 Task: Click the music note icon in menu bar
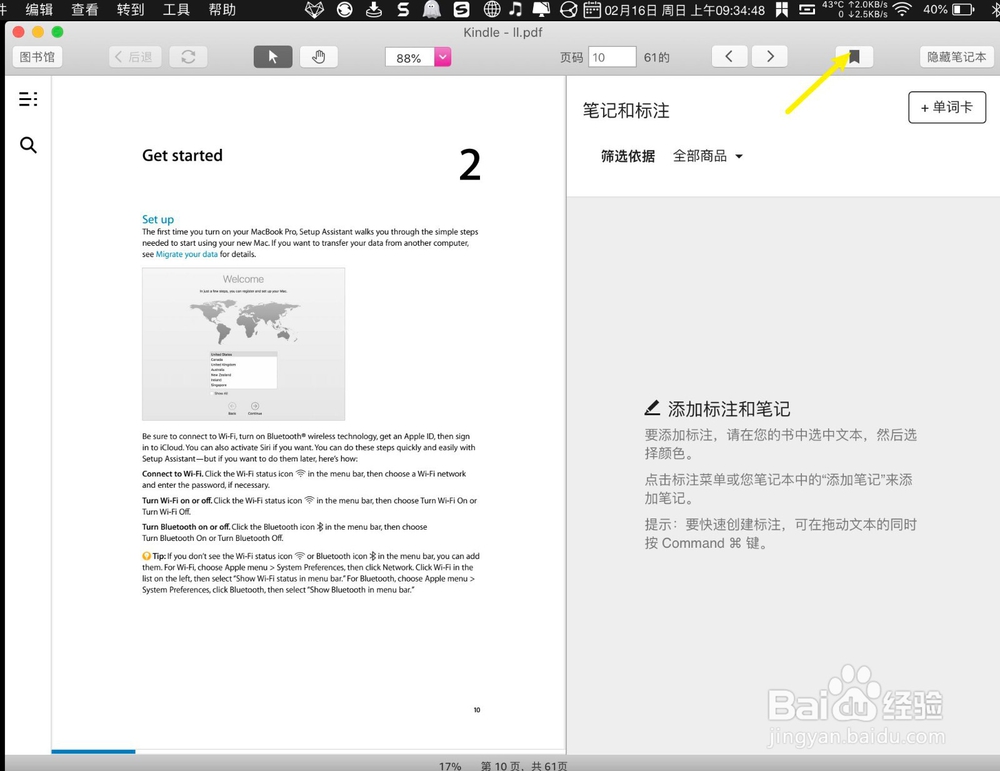pos(515,11)
